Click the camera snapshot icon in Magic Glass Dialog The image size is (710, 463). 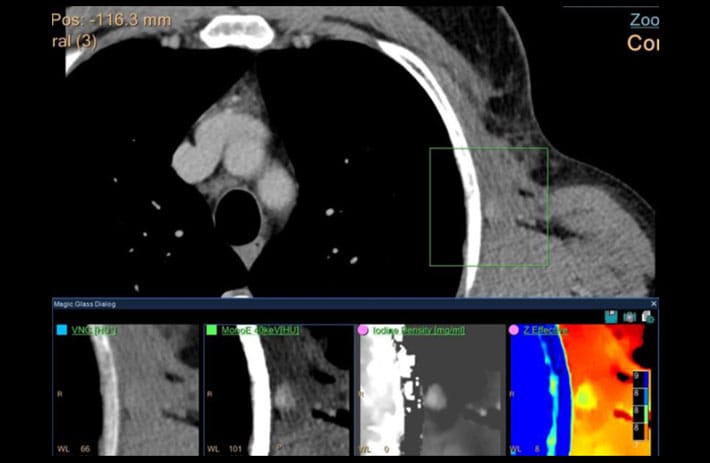(x=629, y=316)
